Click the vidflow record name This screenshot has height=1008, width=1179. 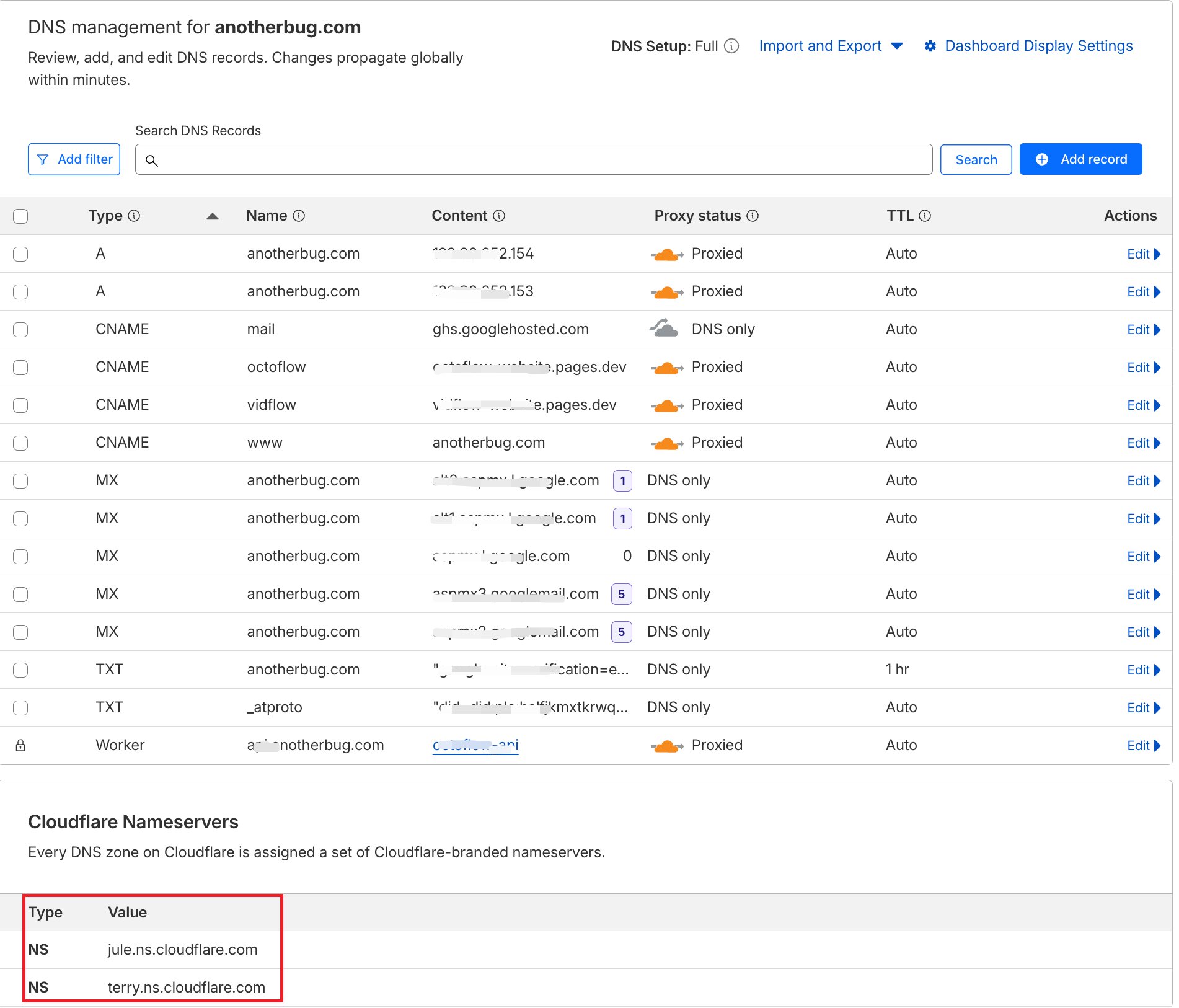(x=272, y=405)
